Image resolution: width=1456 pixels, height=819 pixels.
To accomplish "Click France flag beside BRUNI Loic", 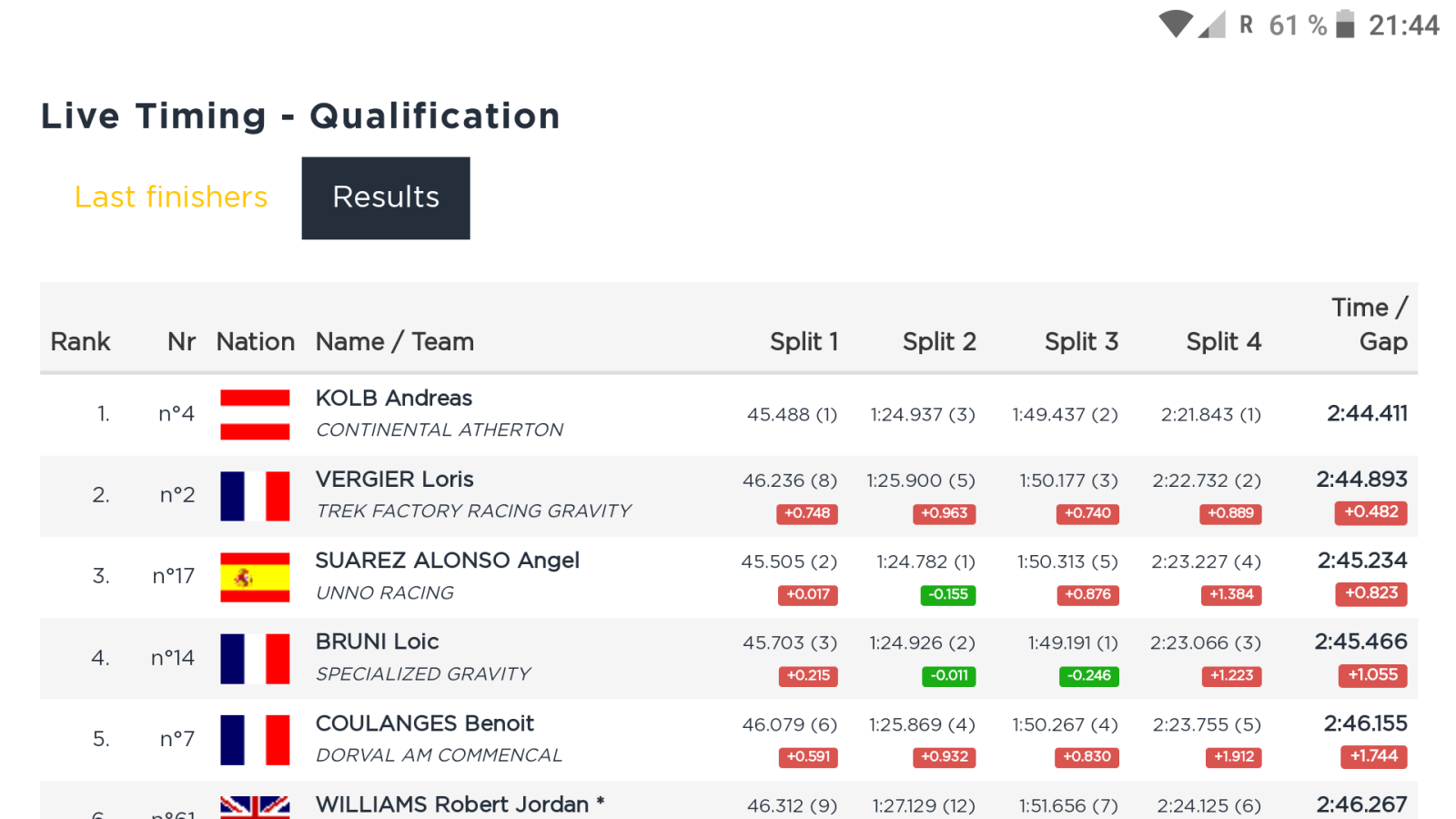I will click(x=255, y=658).
